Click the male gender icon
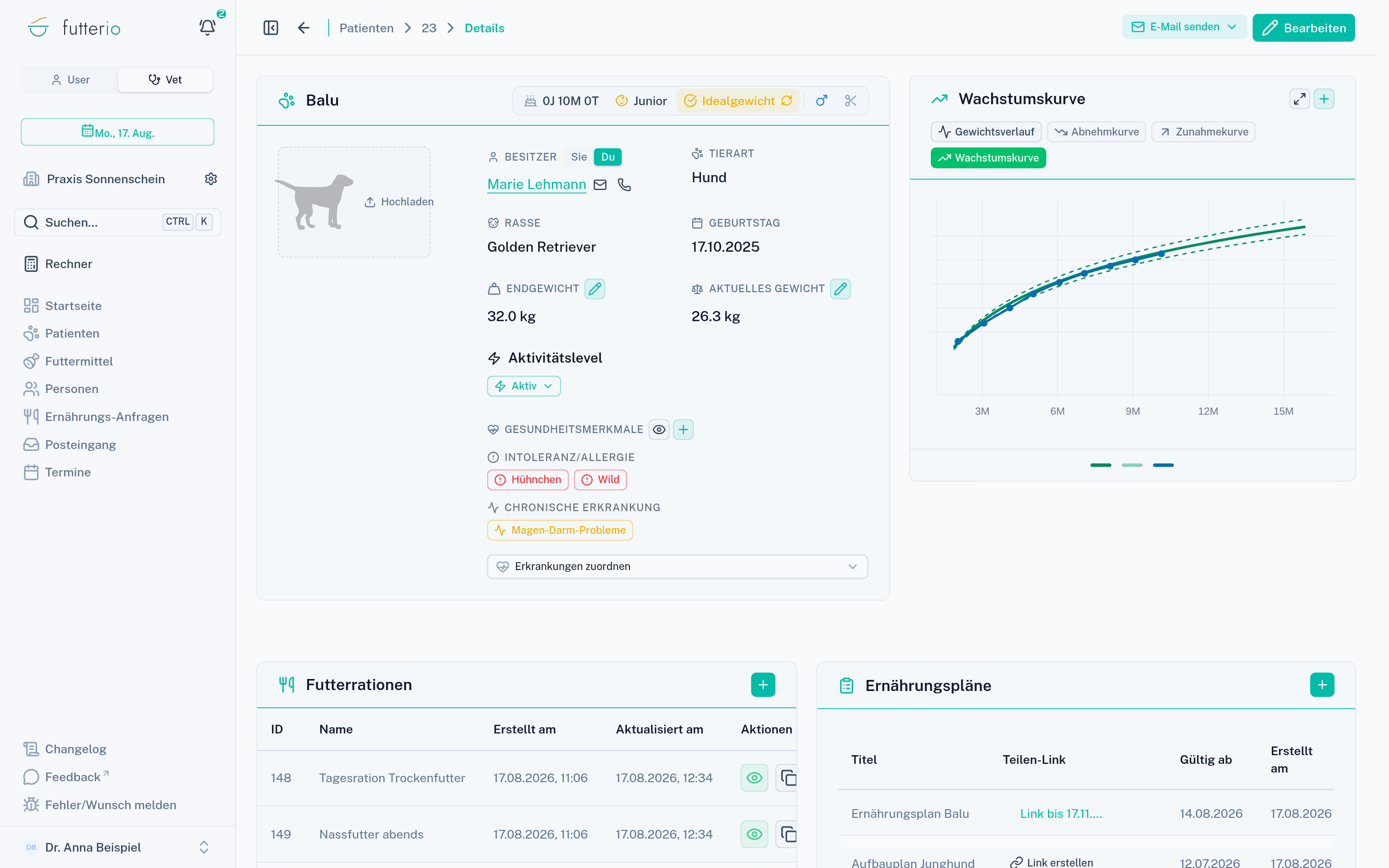This screenshot has height=868, width=1389. (821, 100)
